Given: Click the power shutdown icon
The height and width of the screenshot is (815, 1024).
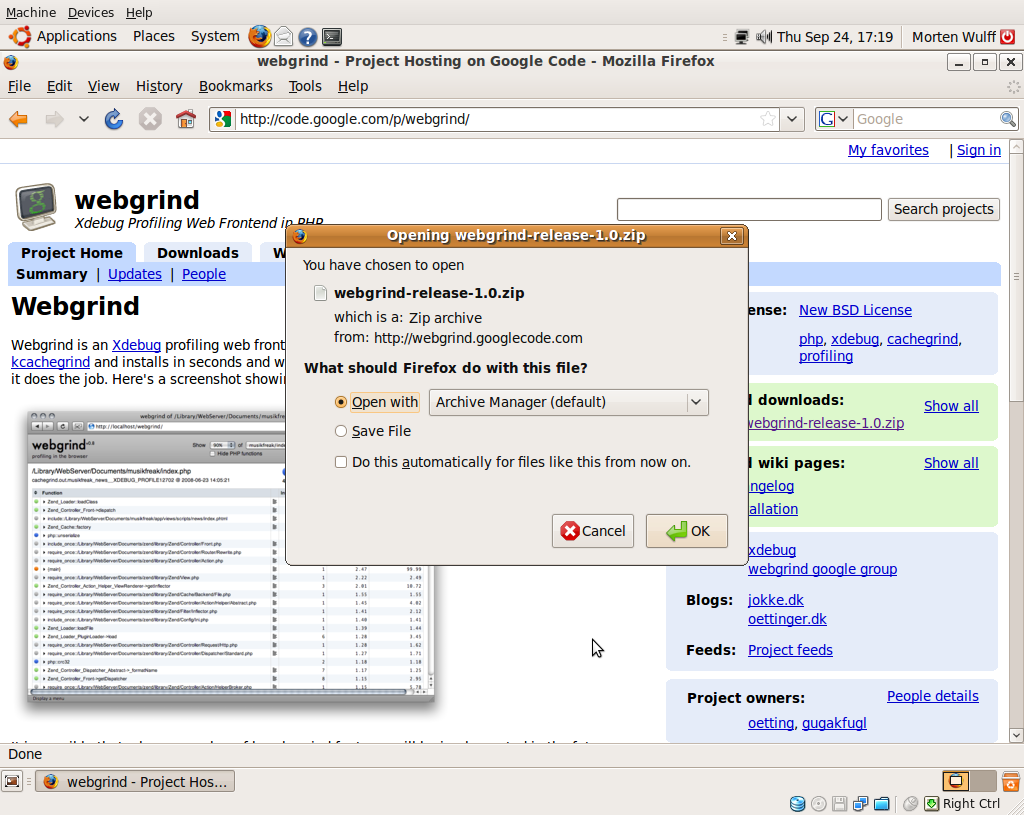Looking at the screenshot, I should click(x=1008, y=37).
